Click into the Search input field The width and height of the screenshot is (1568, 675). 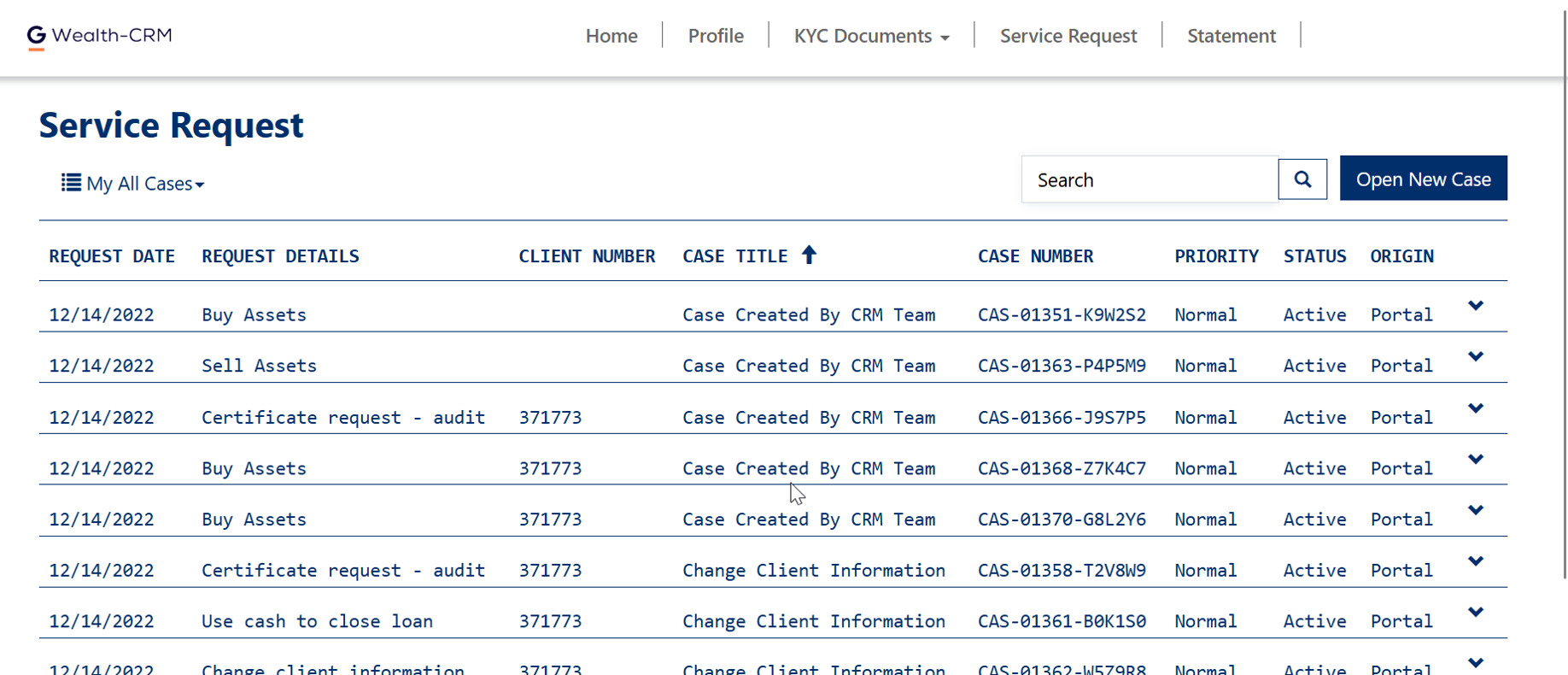[x=1149, y=180]
